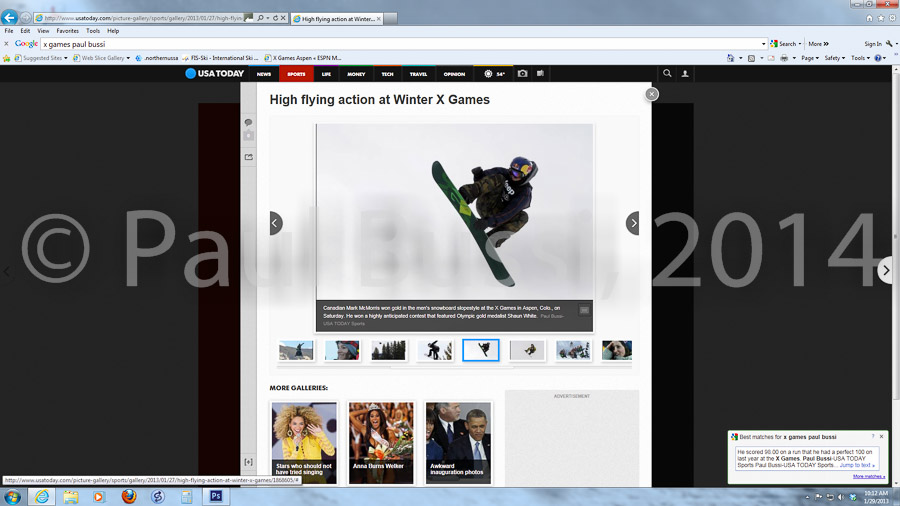The height and width of the screenshot is (506, 900).
Task: Click More on the Google toolbar
Action: [x=818, y=44]
